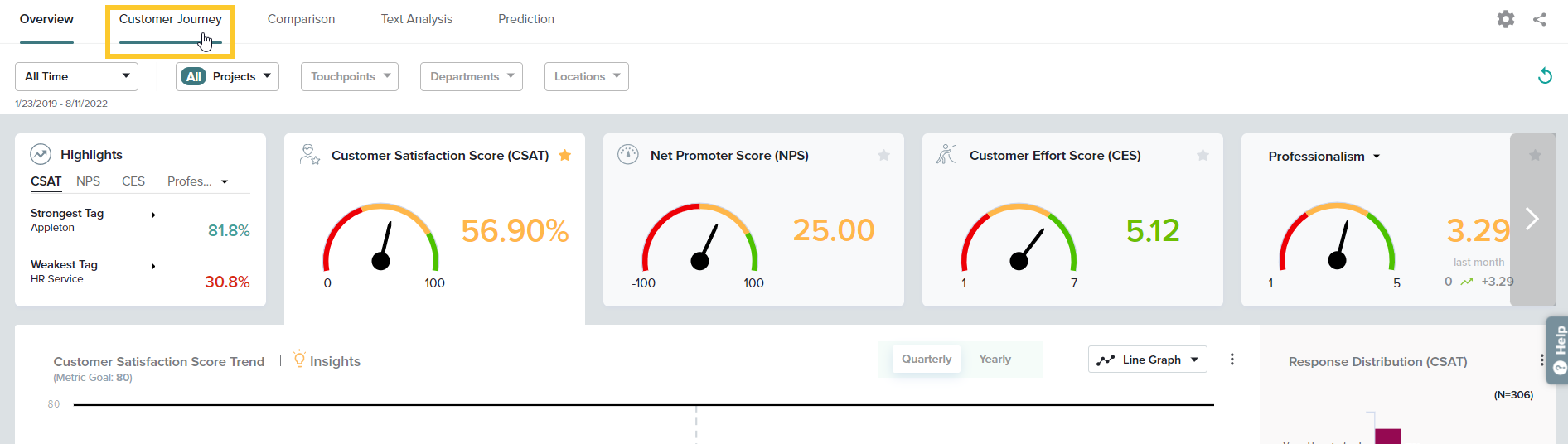
Task: Switch to the Customer Journey tab
Action: coord(170,19)
